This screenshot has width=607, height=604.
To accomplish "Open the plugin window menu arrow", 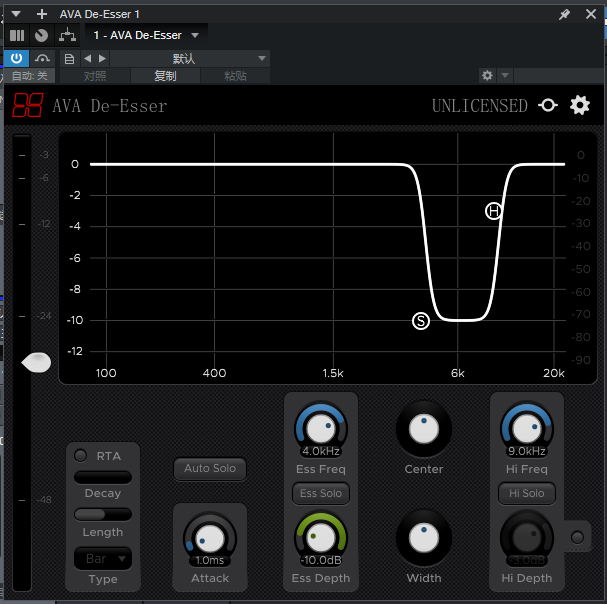I will point(16,14).
